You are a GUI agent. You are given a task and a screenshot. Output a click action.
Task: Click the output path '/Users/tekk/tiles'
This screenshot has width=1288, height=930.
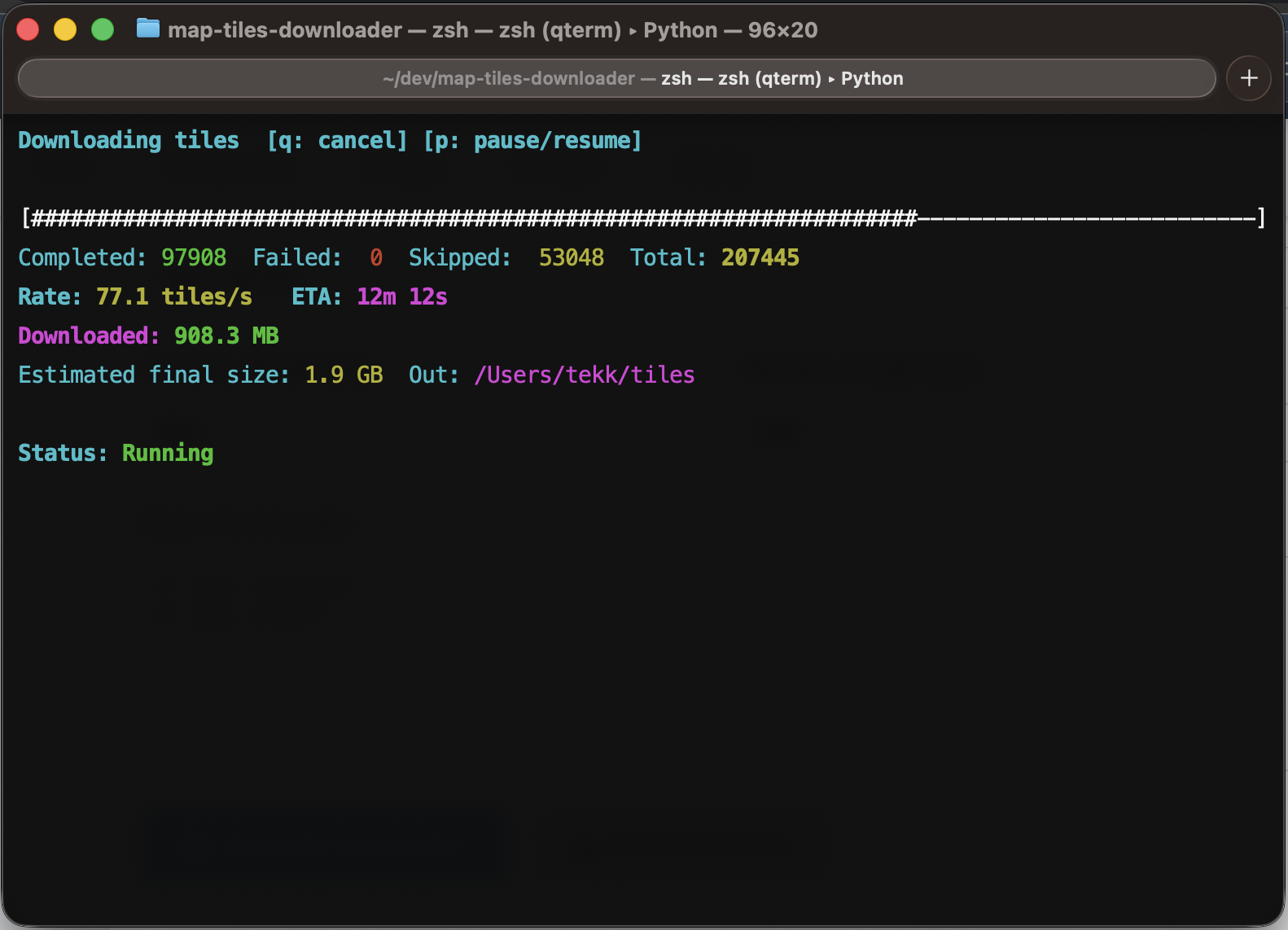pyautogui.click(x=585, y=375)
